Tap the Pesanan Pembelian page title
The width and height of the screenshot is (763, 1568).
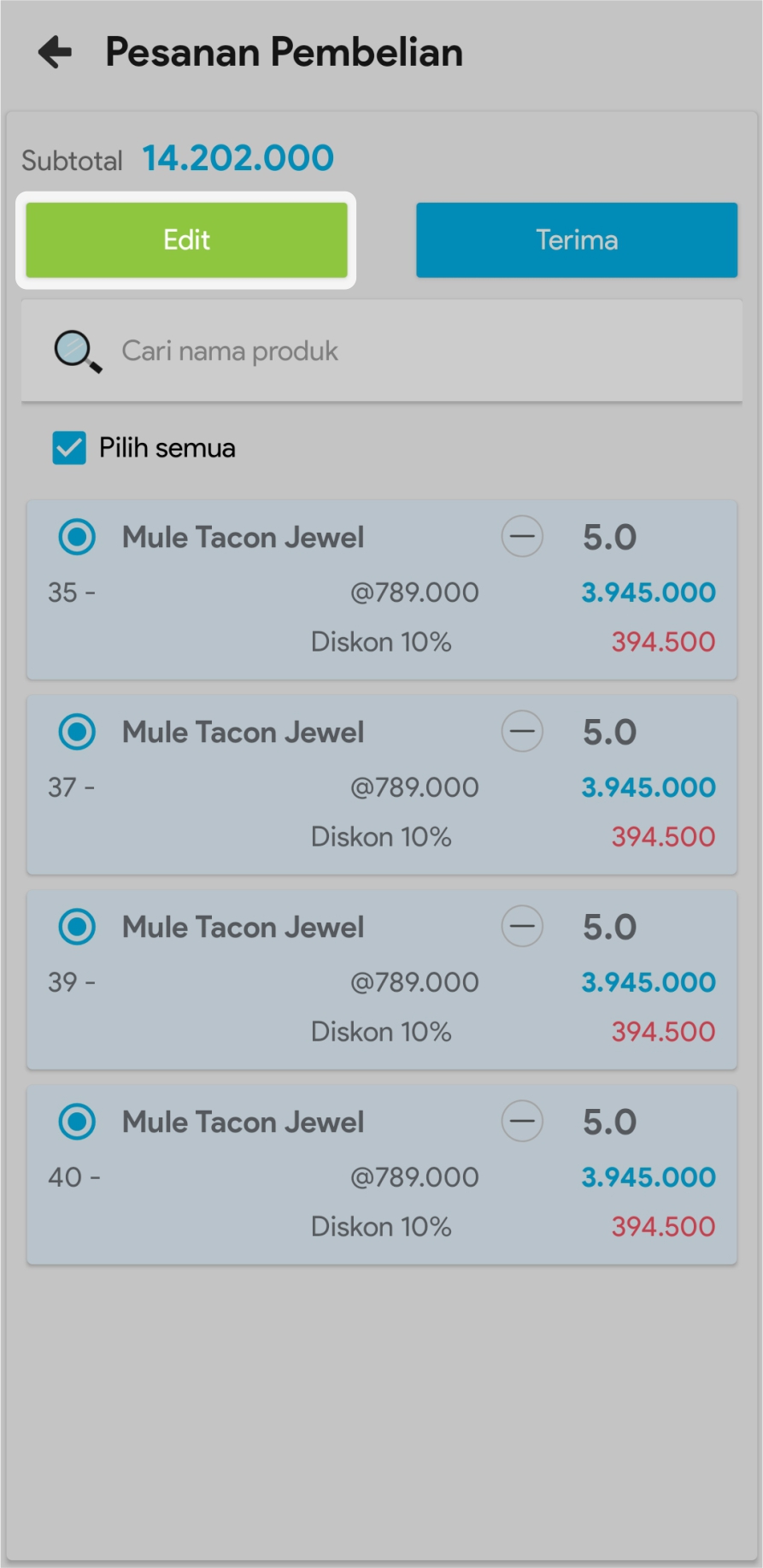[284, 52]
